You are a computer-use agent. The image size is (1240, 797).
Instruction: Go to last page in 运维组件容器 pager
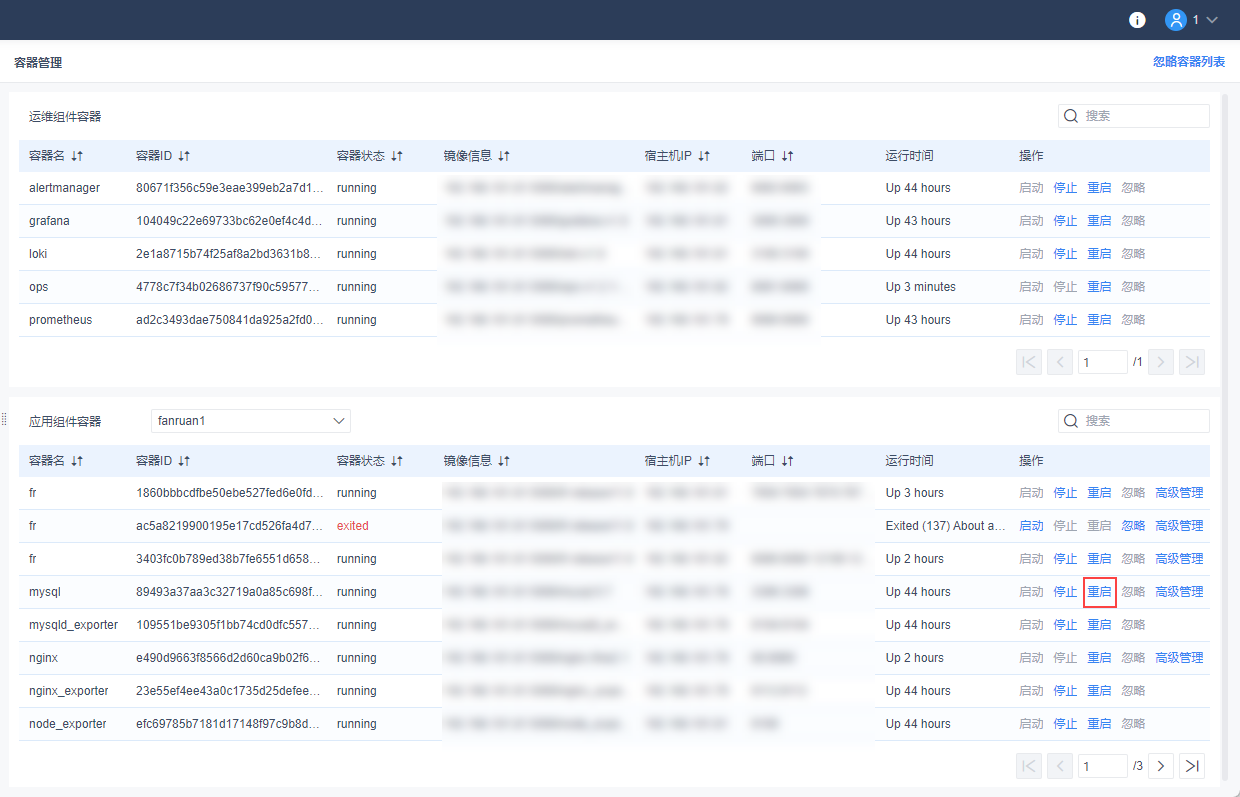pyautogui.click(x=1192, y=362)
